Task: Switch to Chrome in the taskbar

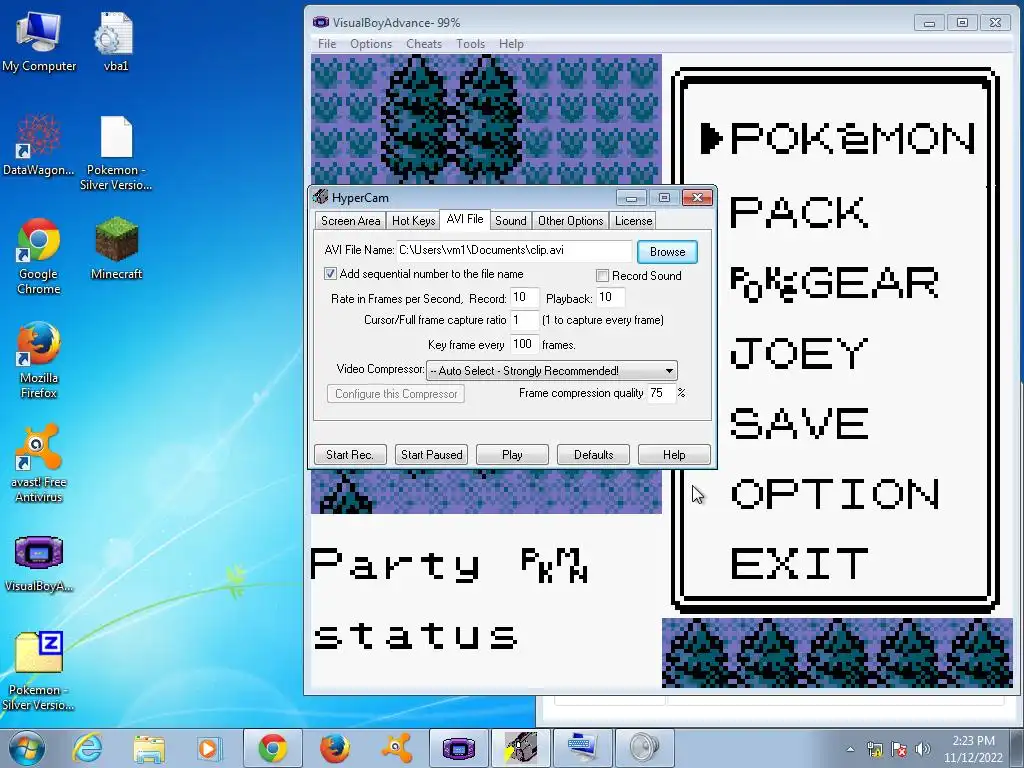Action: click(272, 748)
